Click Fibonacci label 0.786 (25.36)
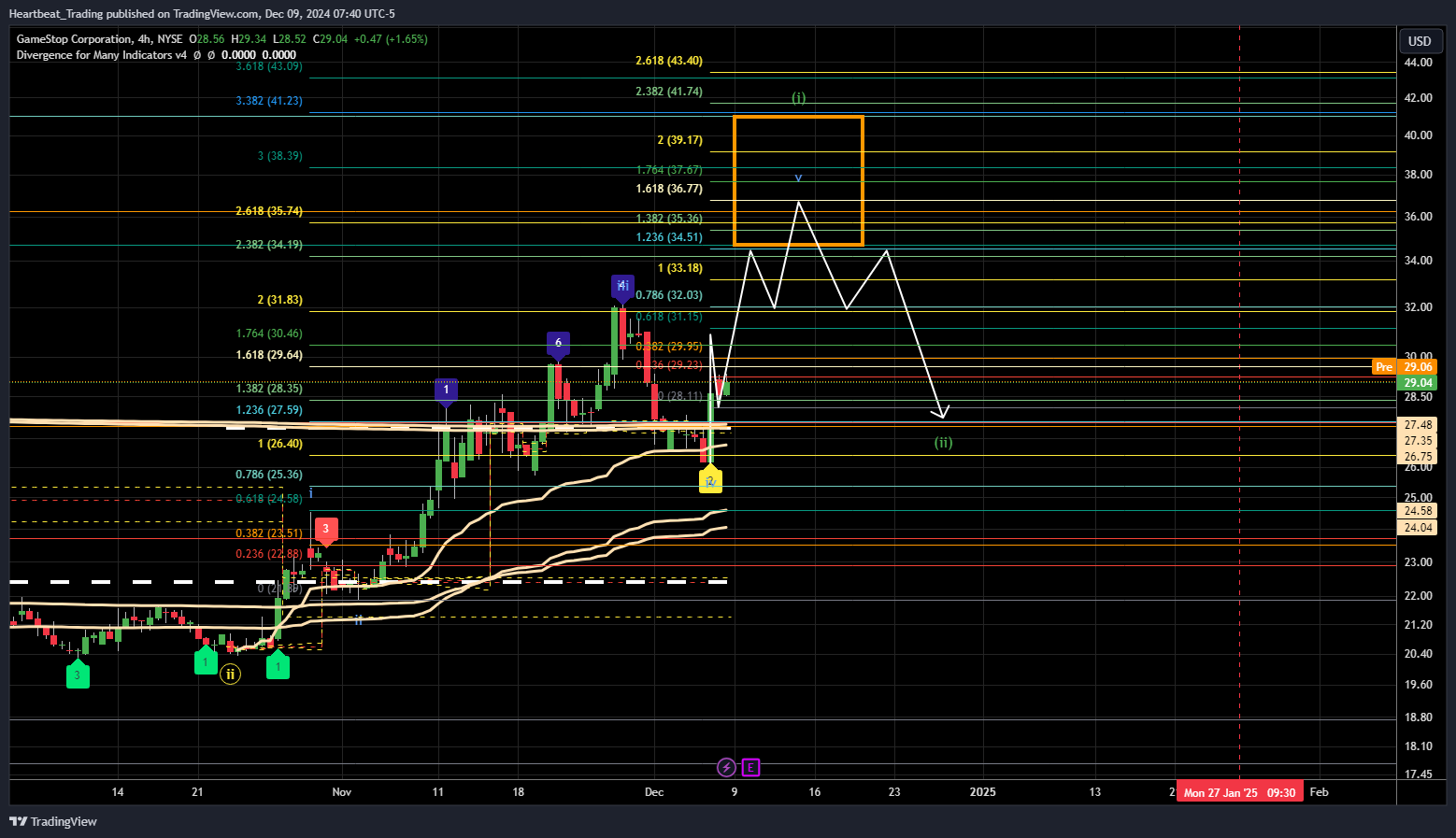Image resolution: width=1456 pixels, height=838 pixels. (x=269, y=475)
